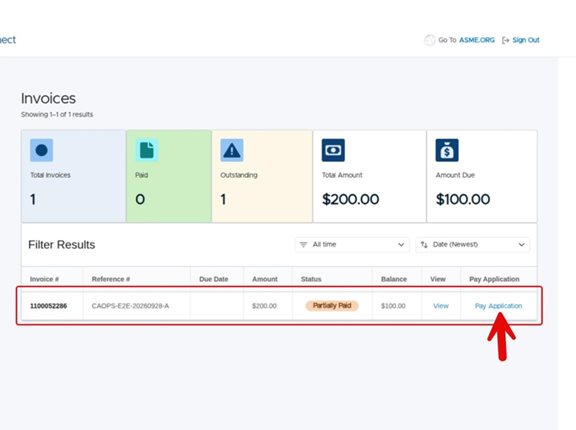Viewport: 576px width, 430px height.
Task: Click reference CAOPS-E2E-20260928-A
Action: pos(130,306)
